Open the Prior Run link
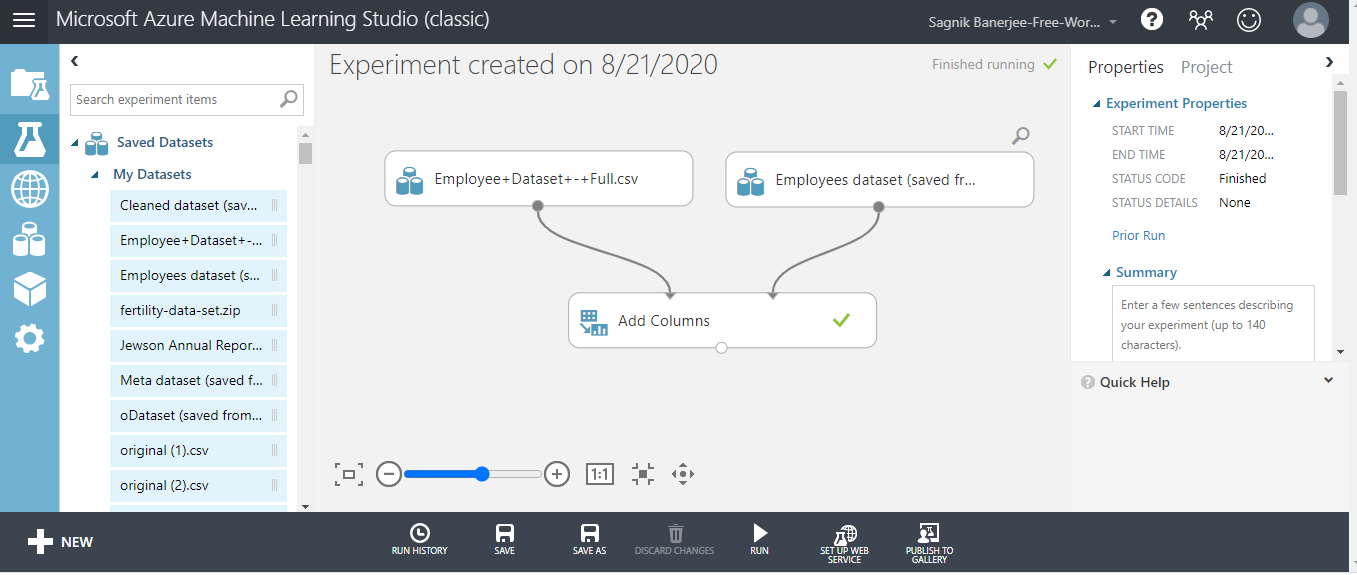The image size is (1357, 575). click(1138, 236)
